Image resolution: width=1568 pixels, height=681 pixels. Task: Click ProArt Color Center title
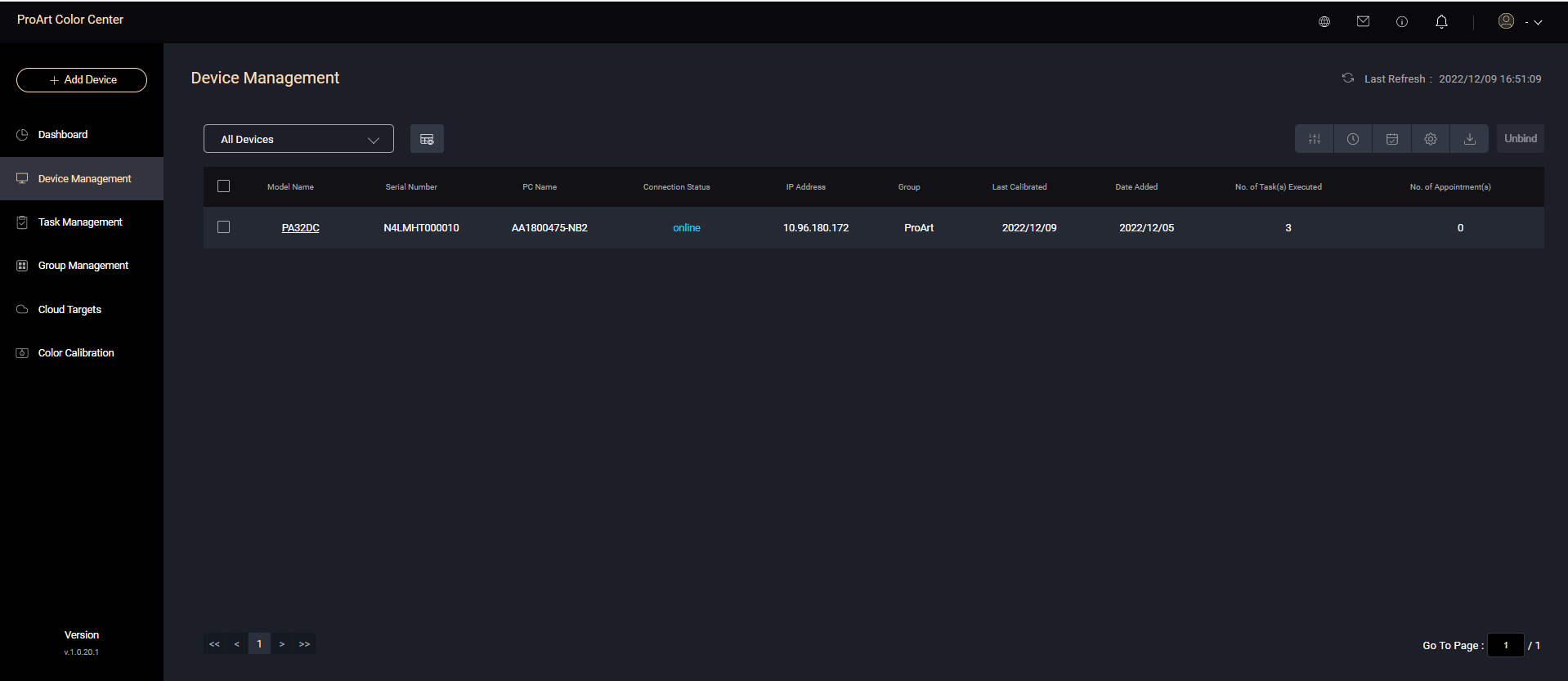pos(70,20)
